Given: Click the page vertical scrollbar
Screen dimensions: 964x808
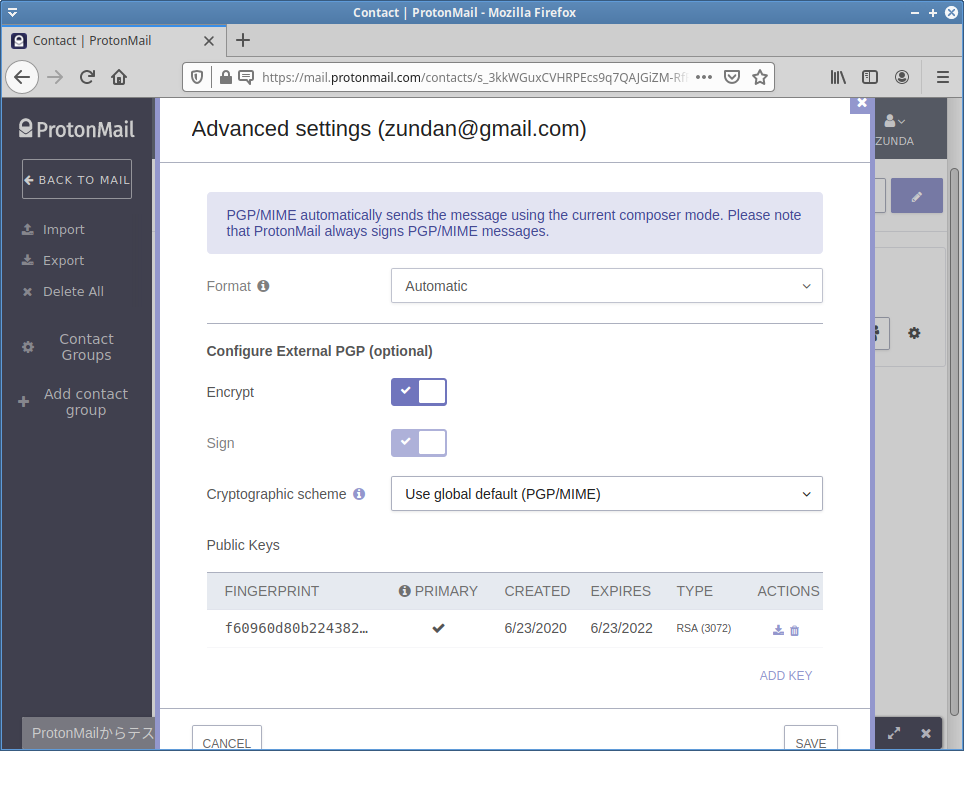Looking at the screenshot, I should click(x=954, y=442).
